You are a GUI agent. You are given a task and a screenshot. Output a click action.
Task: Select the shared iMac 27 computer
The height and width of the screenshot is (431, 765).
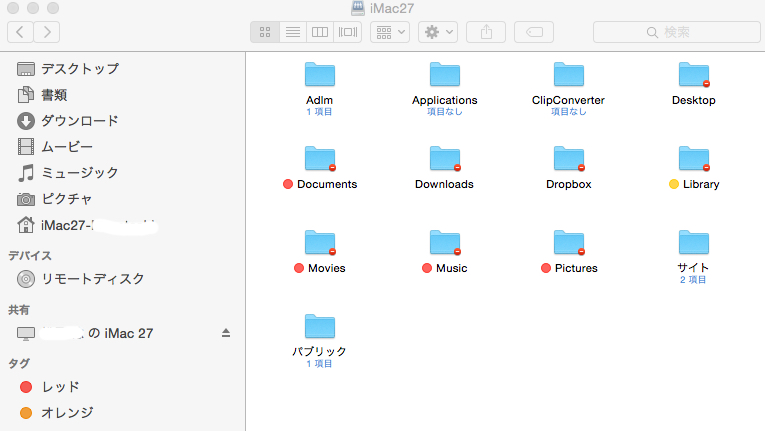(85, 333)
